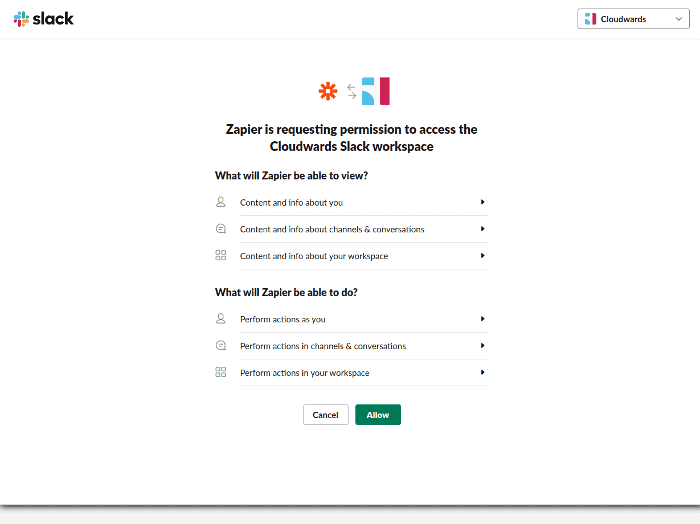This screenshot has height=524, width=700.
Task: Click person icon beside Content about you
Action: (x=221, y=202)
